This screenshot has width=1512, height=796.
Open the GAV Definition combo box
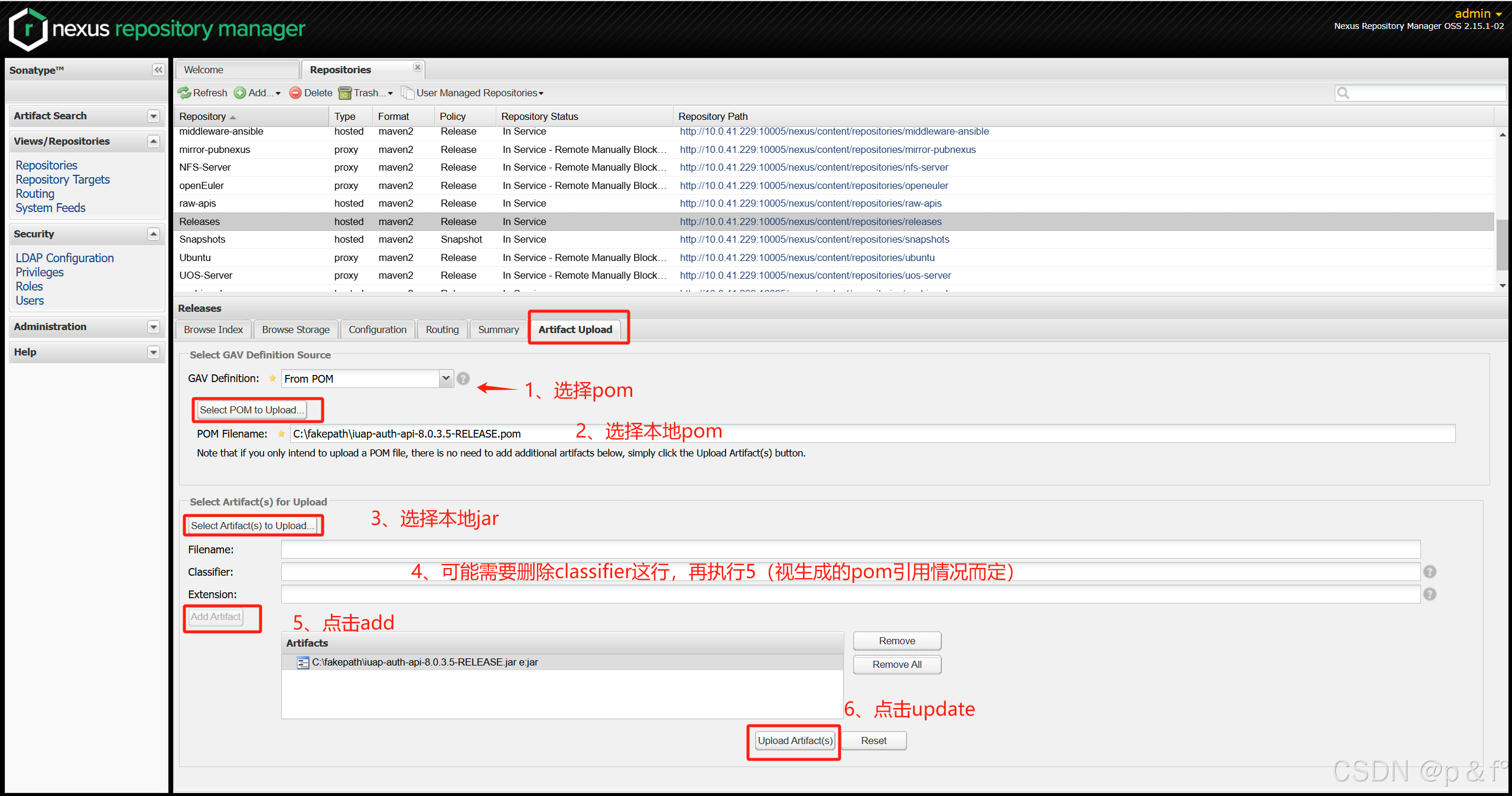point(446,379)
